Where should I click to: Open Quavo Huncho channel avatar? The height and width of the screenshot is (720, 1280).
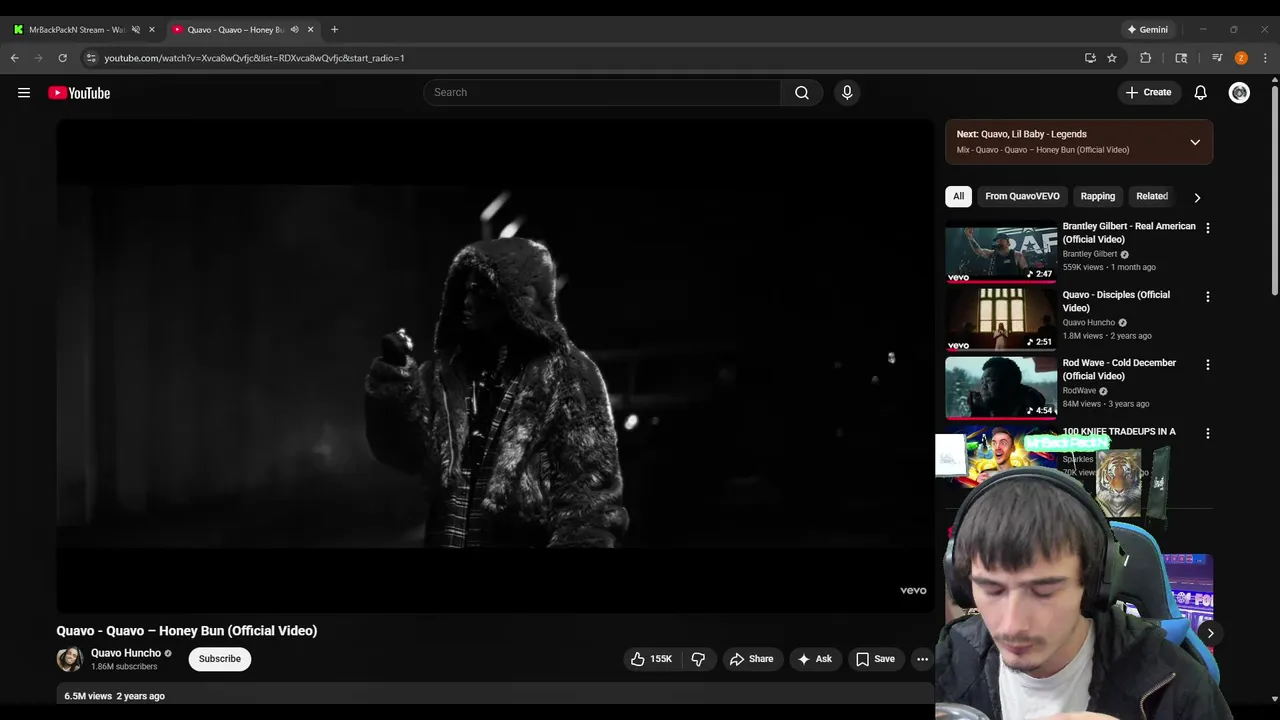pyautogui.click(x=69, y=659)
